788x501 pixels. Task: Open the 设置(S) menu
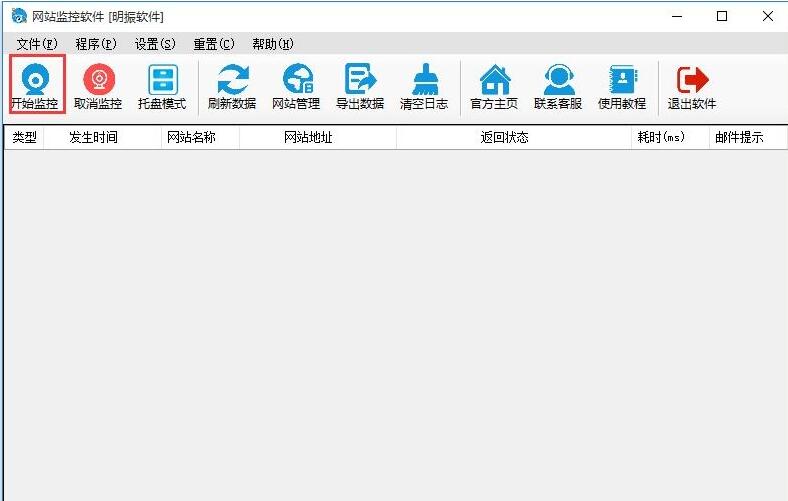(155, 44)
